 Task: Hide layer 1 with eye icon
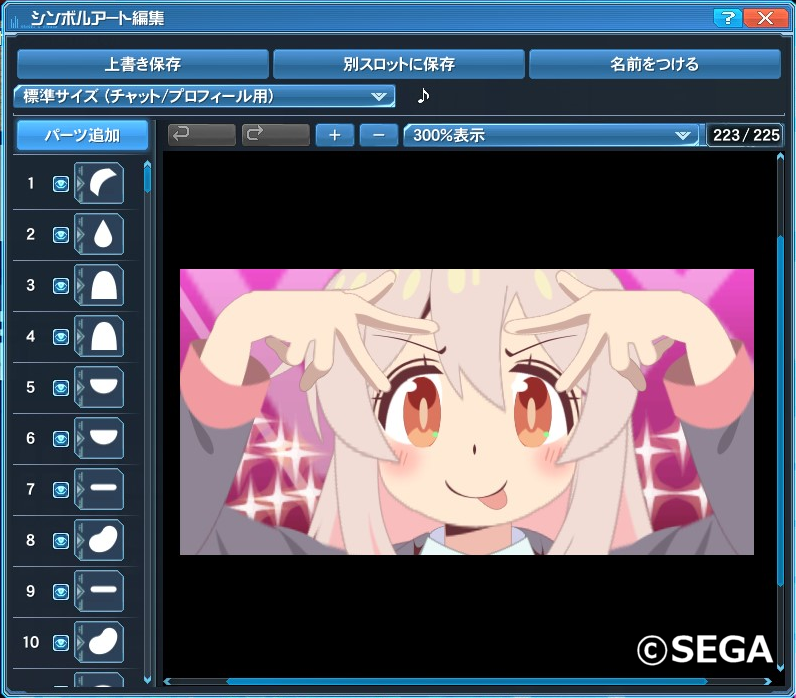pyautogui.click(x=61, y=184)
